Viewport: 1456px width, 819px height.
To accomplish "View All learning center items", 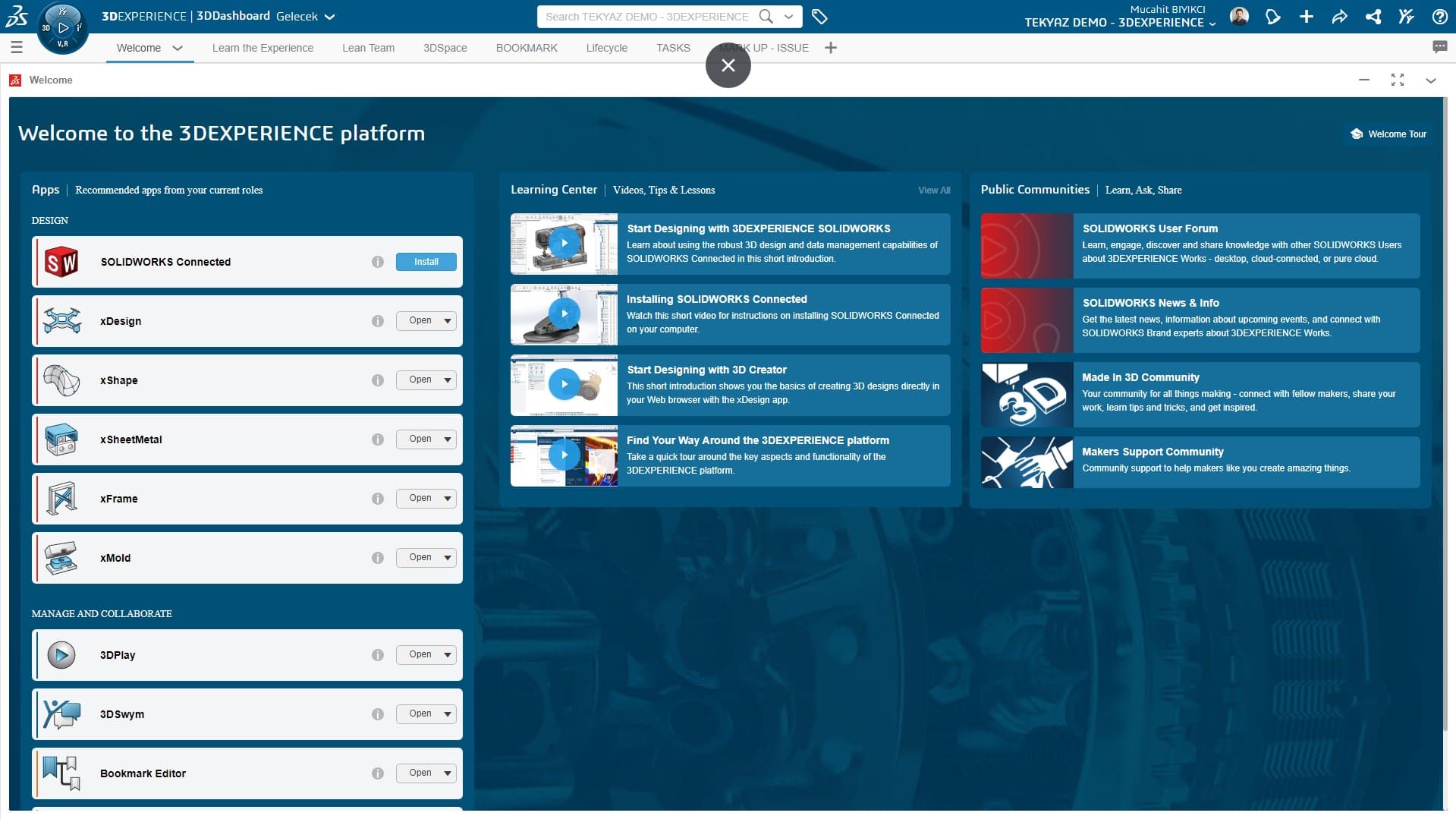I will click(x=934, y=191).
